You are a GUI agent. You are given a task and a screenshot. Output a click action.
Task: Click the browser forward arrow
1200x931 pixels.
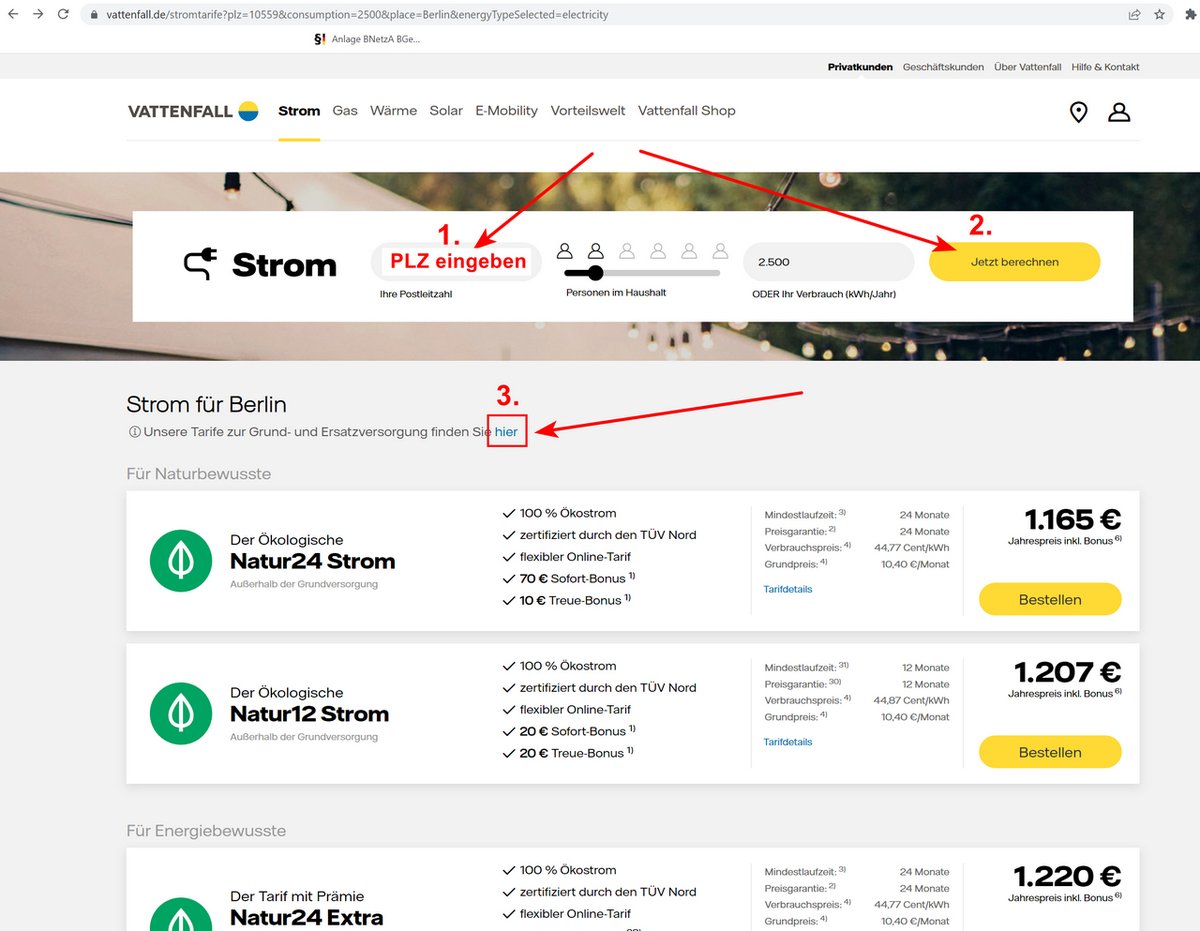pos(38,15)
